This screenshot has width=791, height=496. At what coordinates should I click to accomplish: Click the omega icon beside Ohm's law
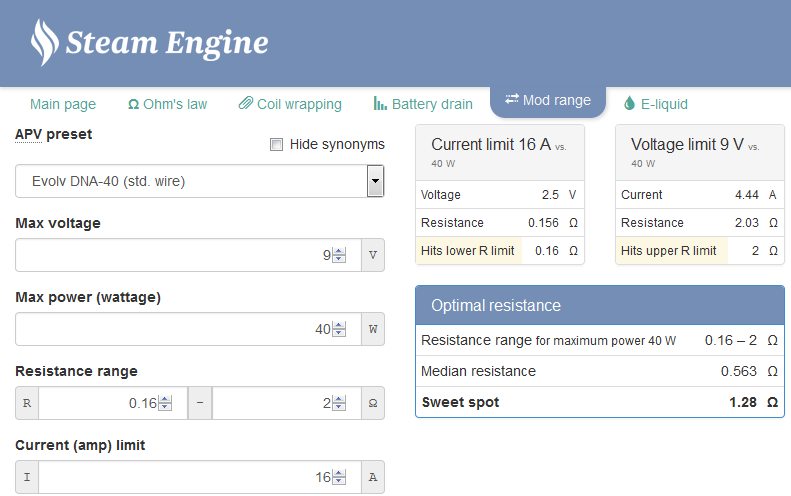[x=134, y=104]
